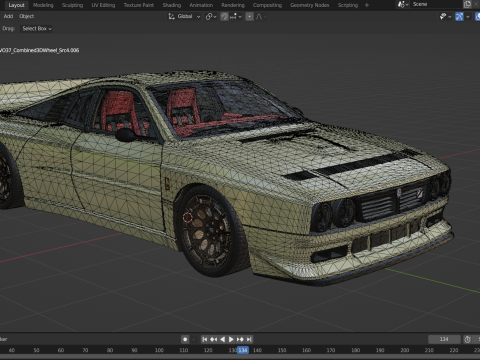Image resolution: width=480 pixels, height=360 pixels.
Task: Open the Select Box drag dropdown
Action: click(x=37, y=29)
